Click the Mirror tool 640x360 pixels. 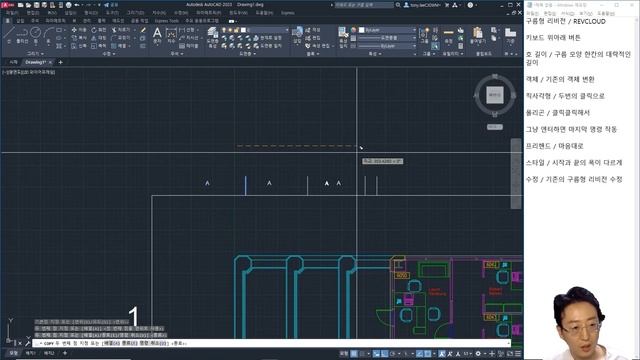(x=98, y=38)
